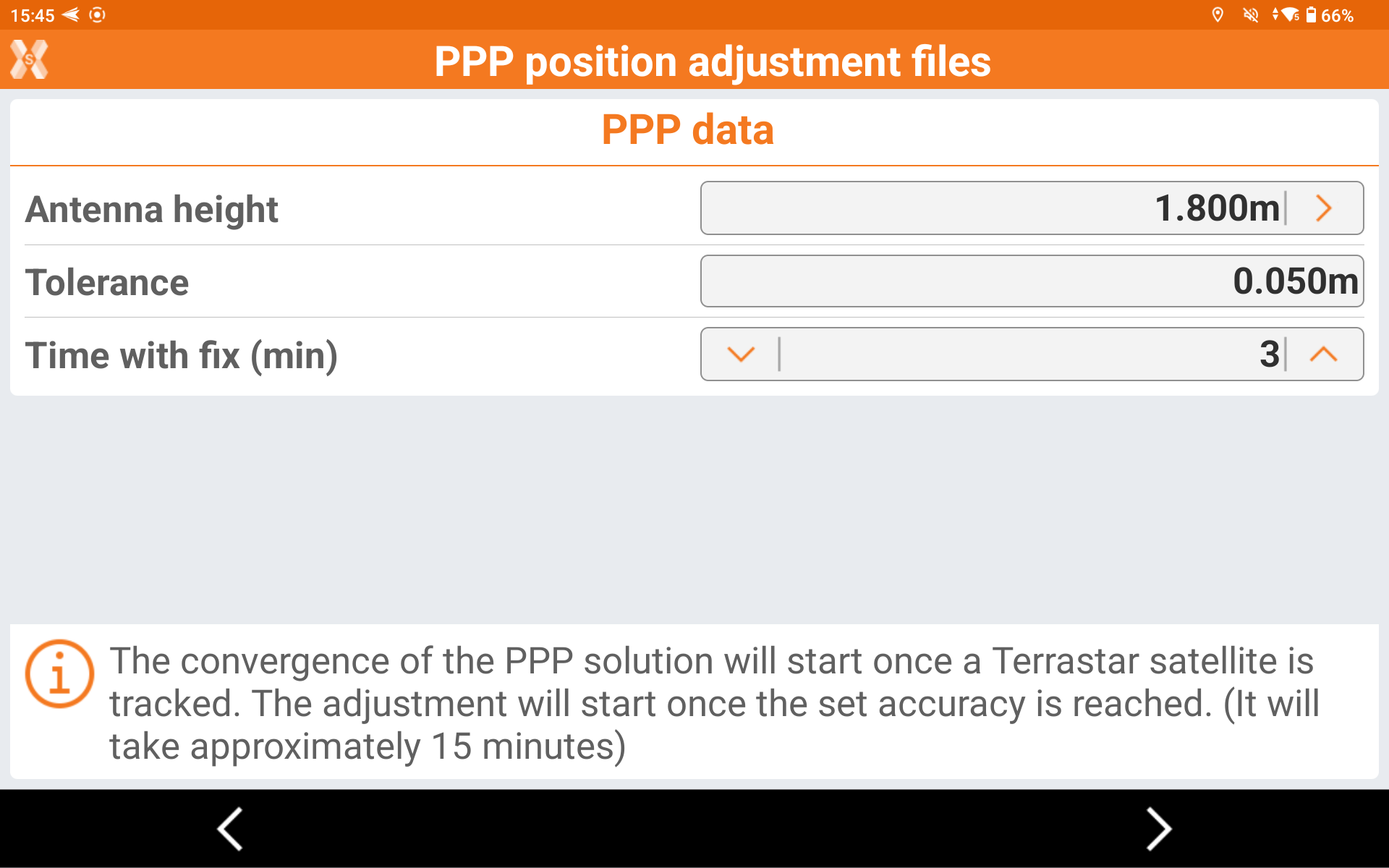The width and height of the screenshot is (1389, 868).
Task: Proceed with the bottom right arrow
Action: (1158, 829)
